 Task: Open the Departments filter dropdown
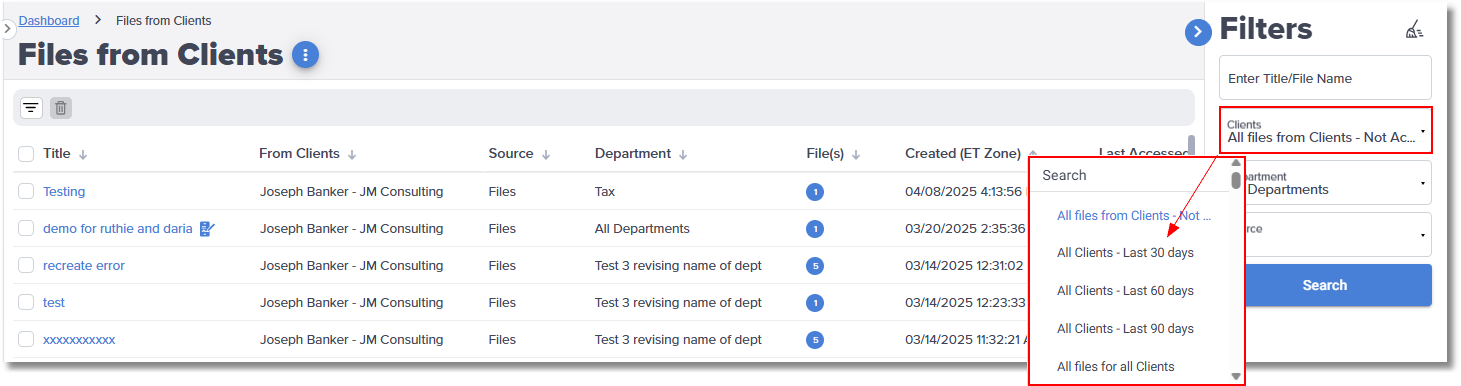[1339, 183]
